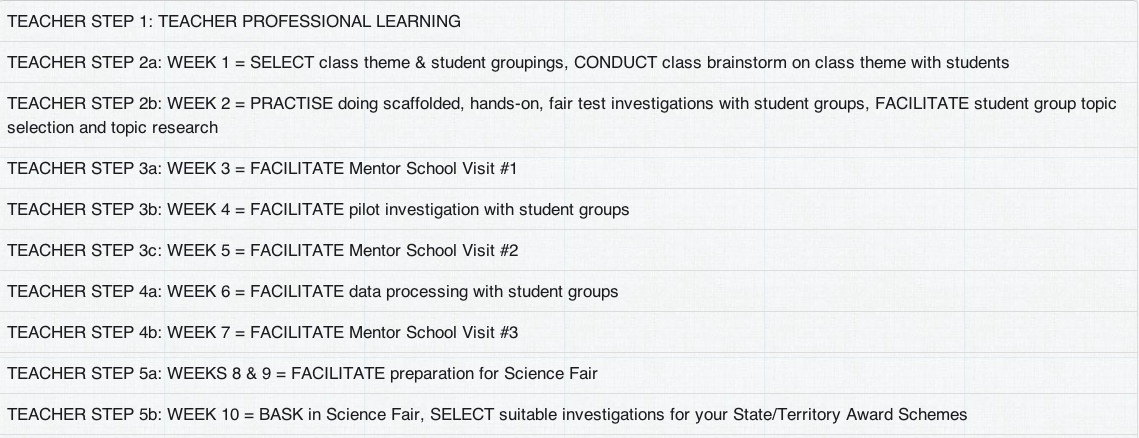
Task: Select Teacher Step 3b pilot investigation row
Action: [570, 209]
